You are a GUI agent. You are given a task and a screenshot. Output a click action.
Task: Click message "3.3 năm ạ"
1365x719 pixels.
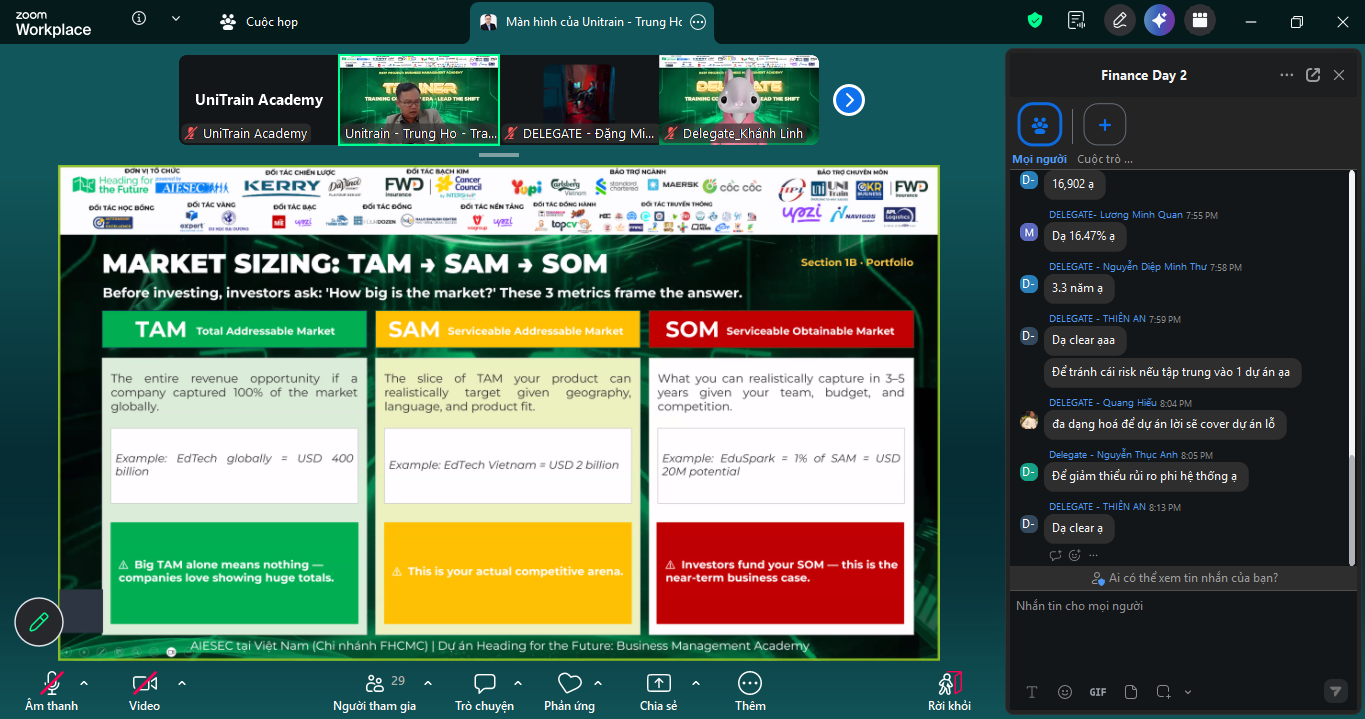click(1077, 288)
